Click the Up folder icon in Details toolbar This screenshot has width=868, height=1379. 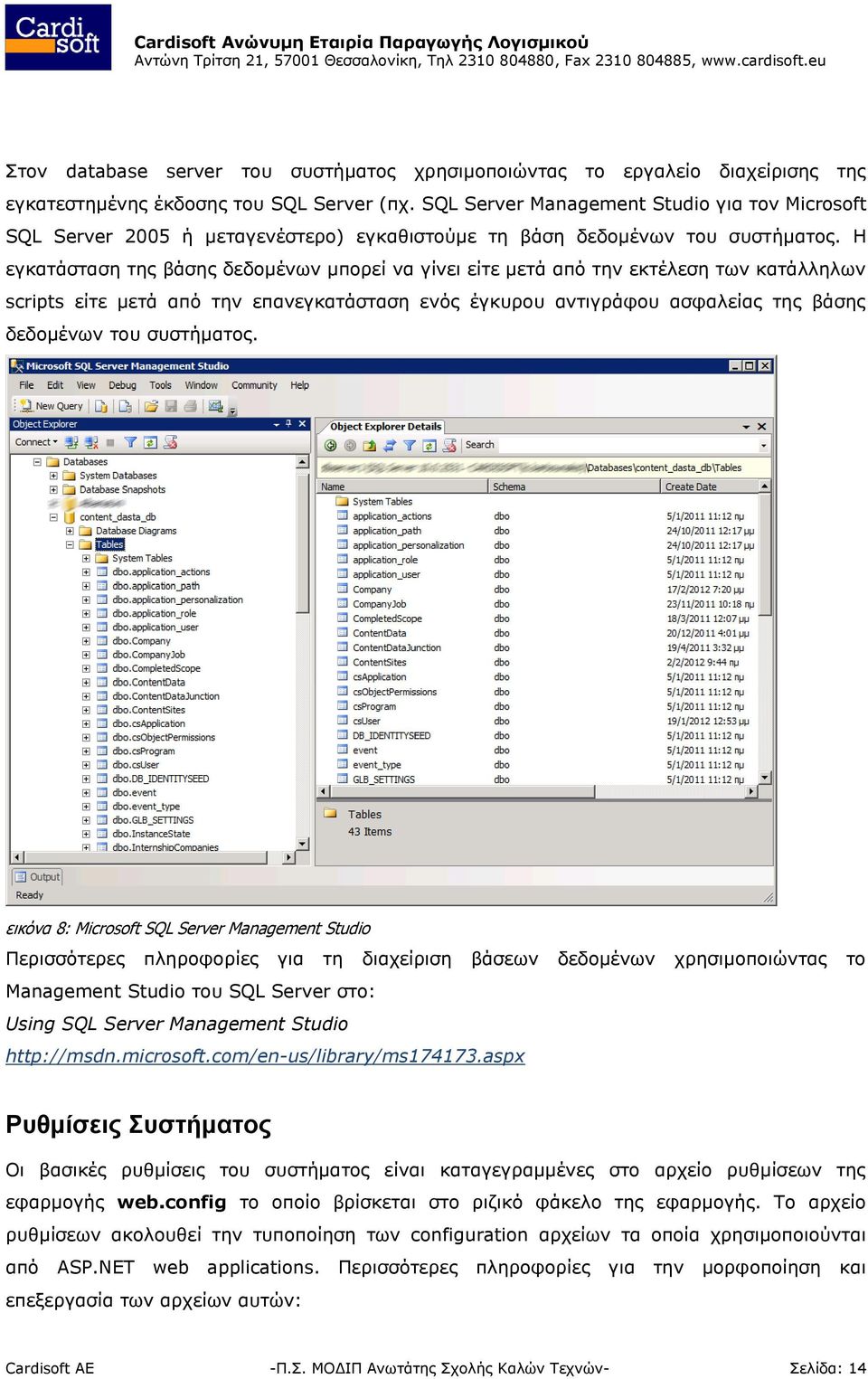(x=370, y=445)
